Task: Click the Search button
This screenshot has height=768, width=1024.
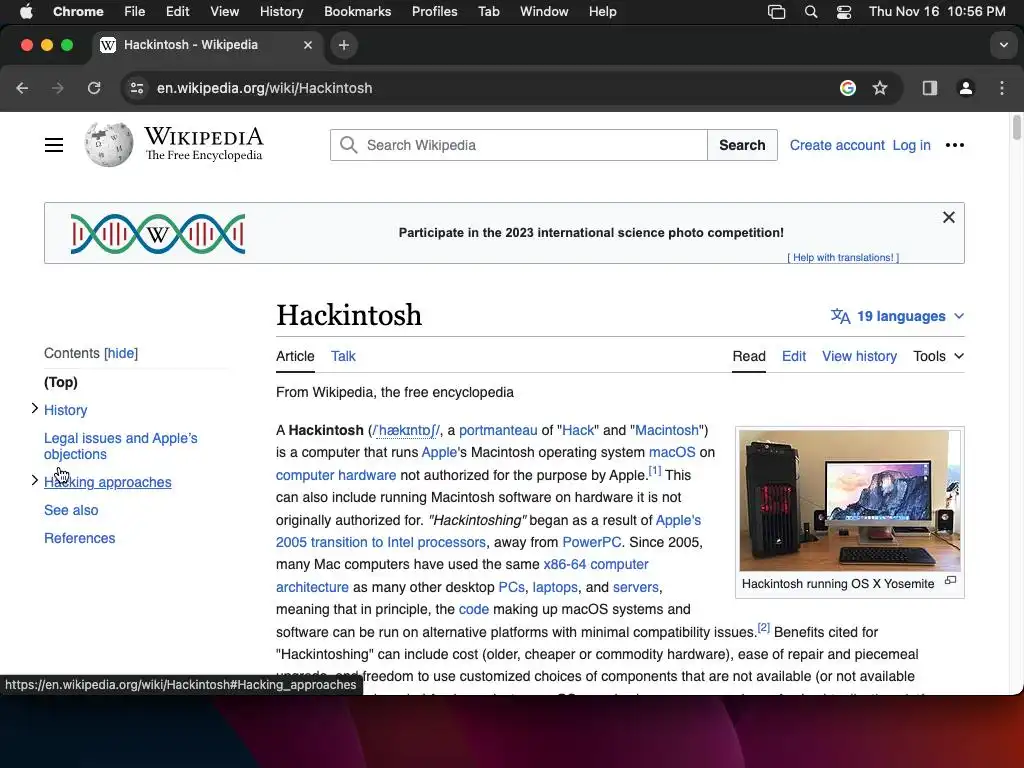Action: [x=742, y=145]
